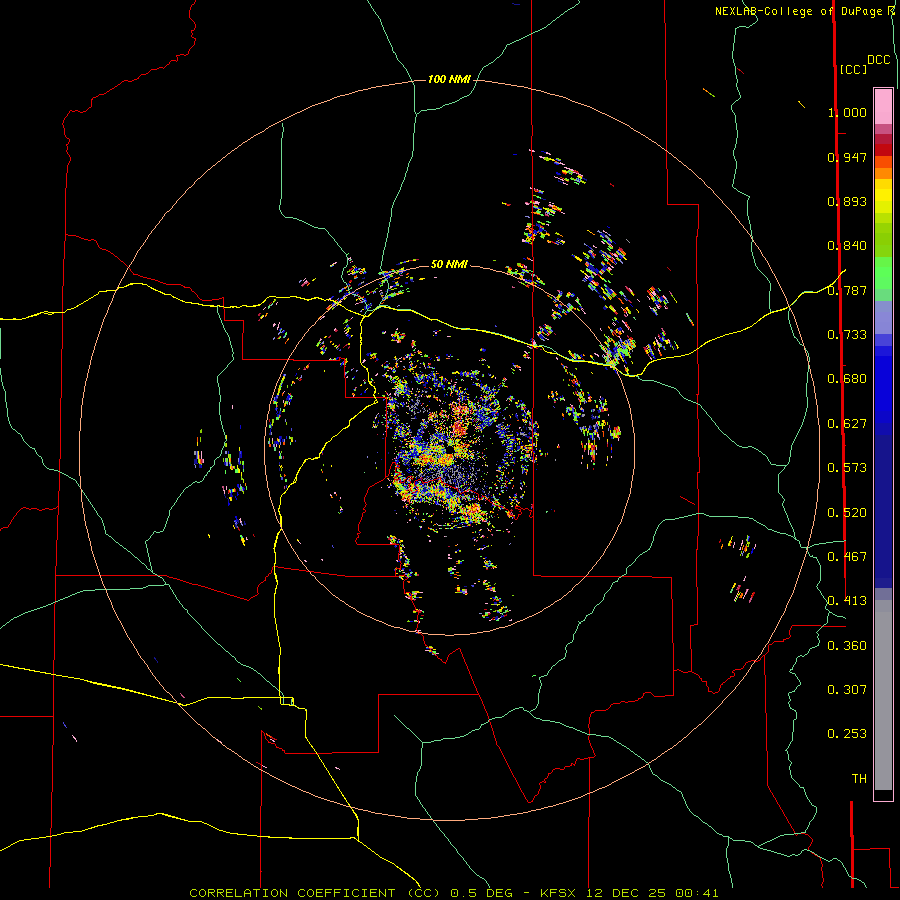Click the 0.627 legend value
Screen dimensions: 900x900
coord(847,423)
